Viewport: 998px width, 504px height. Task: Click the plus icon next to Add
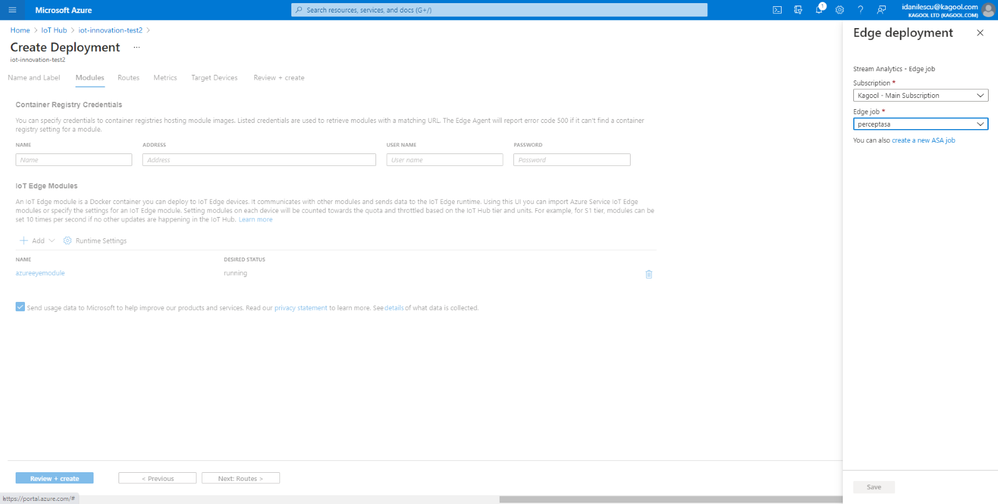point(24,241)
